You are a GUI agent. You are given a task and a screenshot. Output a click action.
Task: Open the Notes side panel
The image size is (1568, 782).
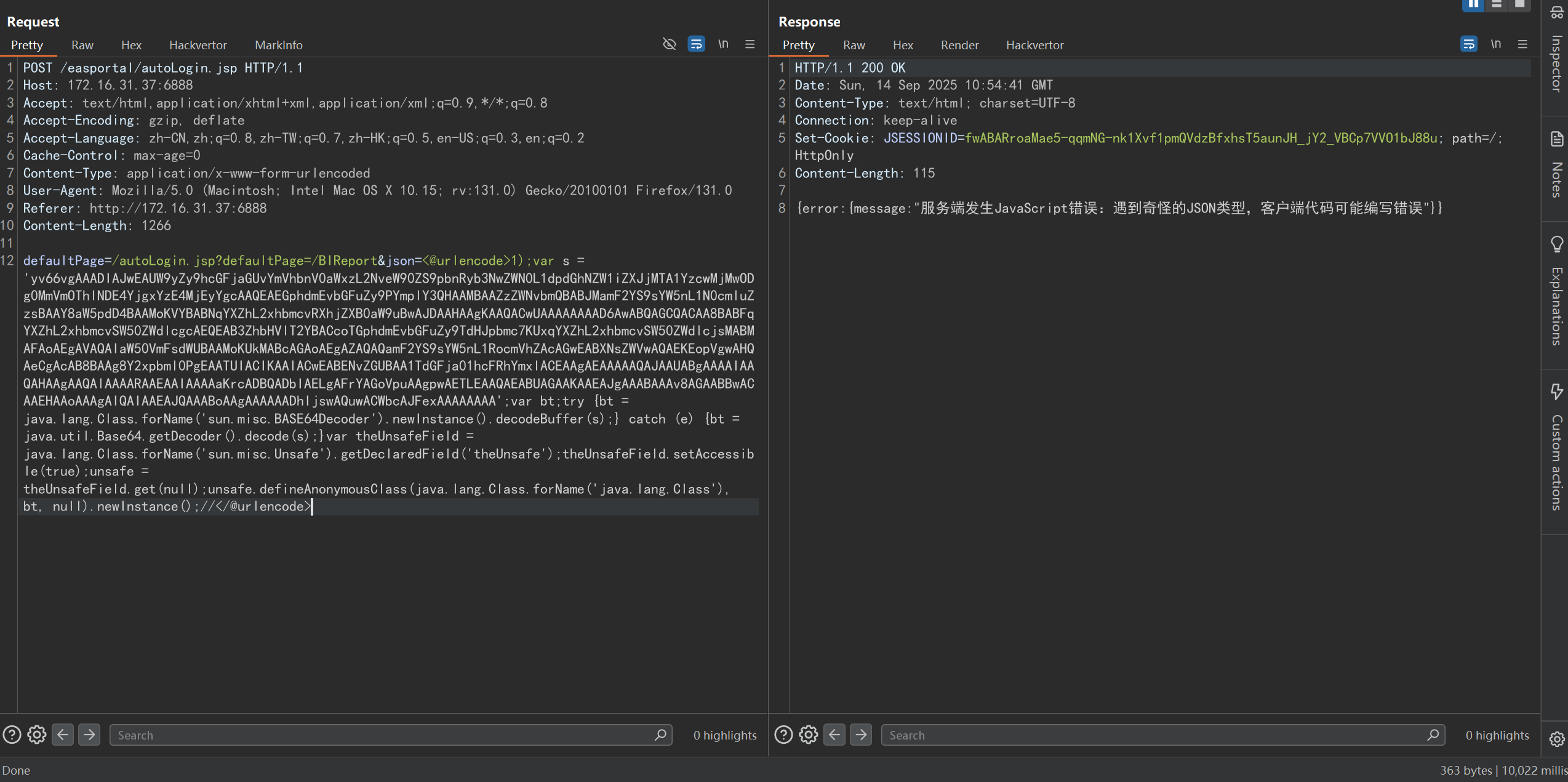click(x=1556, y=165)
